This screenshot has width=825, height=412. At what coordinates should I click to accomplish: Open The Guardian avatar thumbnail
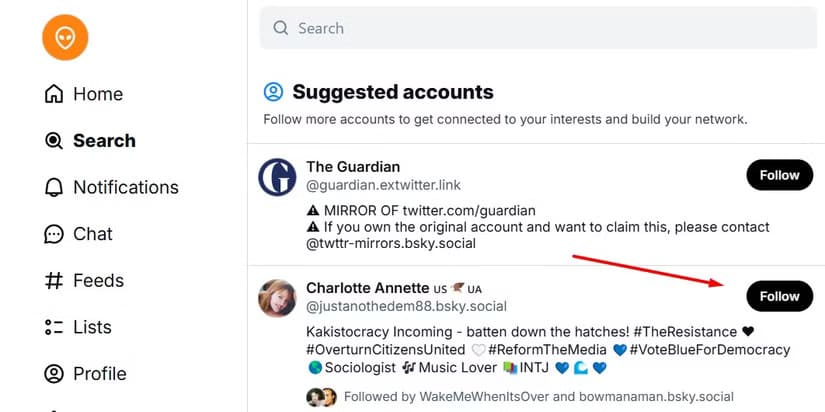(x=277, y=177)
